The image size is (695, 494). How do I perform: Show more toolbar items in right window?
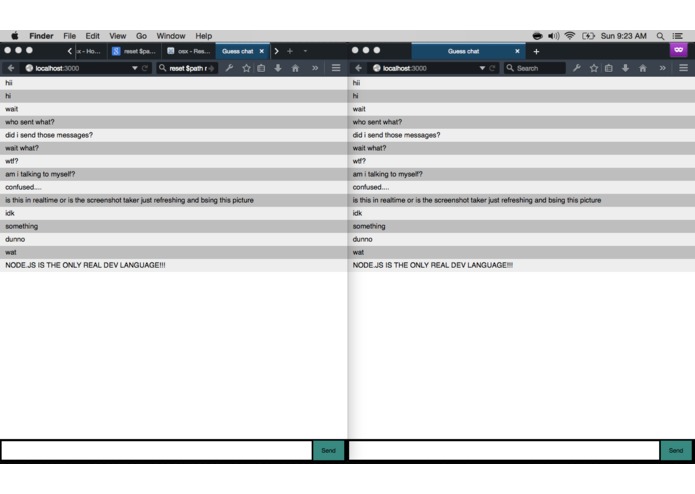[663, 68]
